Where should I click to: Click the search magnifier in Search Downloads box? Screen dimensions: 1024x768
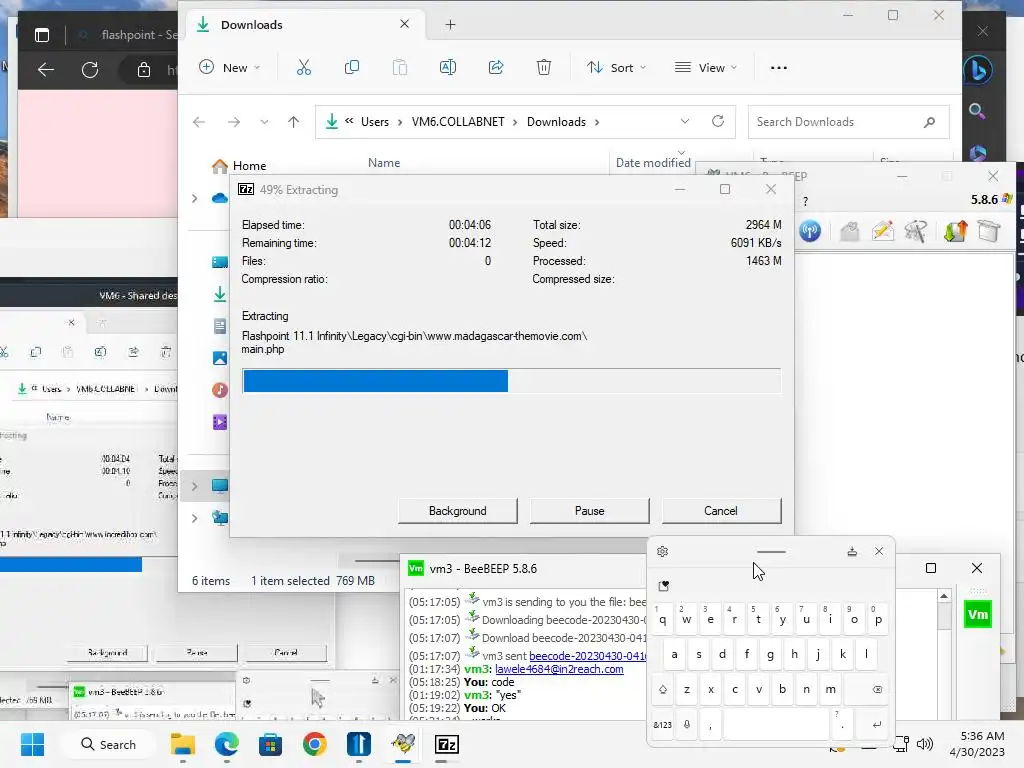click(x=929, y=122)
